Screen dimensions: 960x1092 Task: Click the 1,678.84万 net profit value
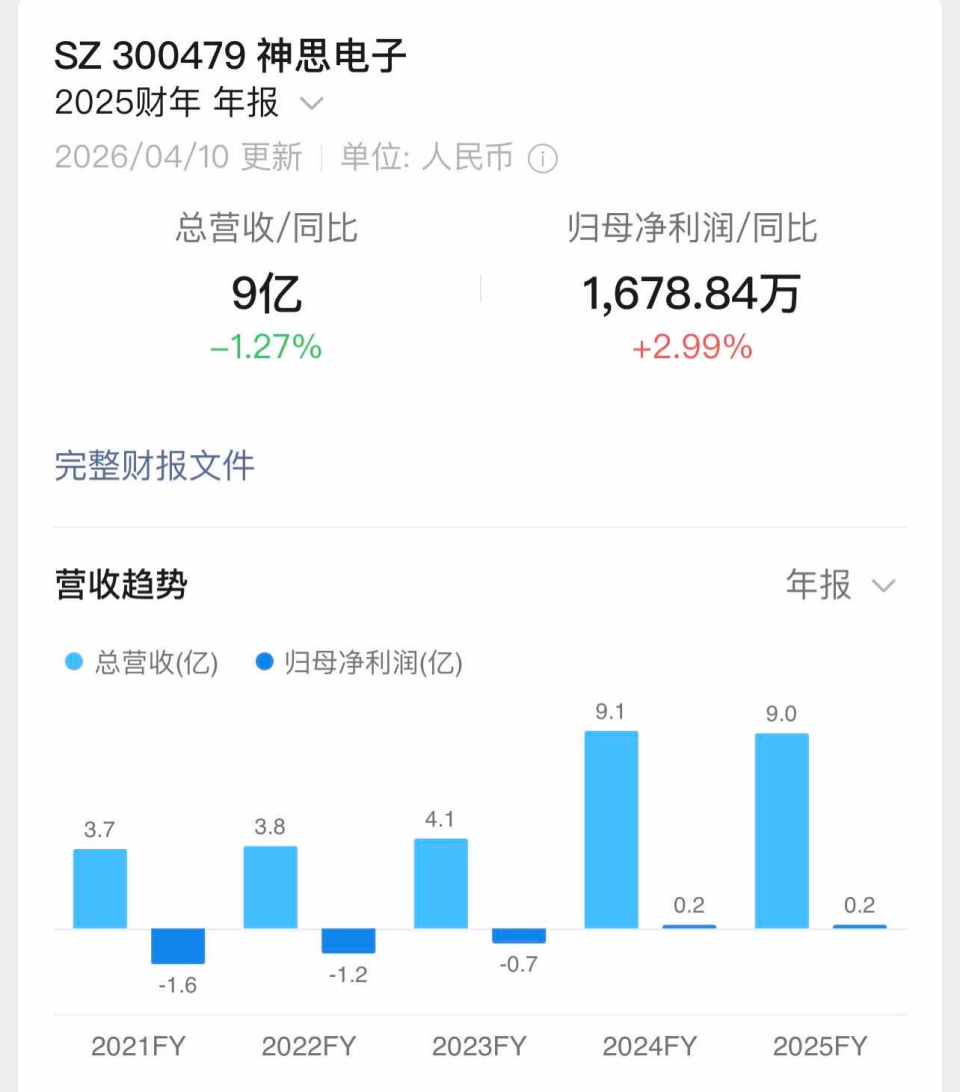691,293
